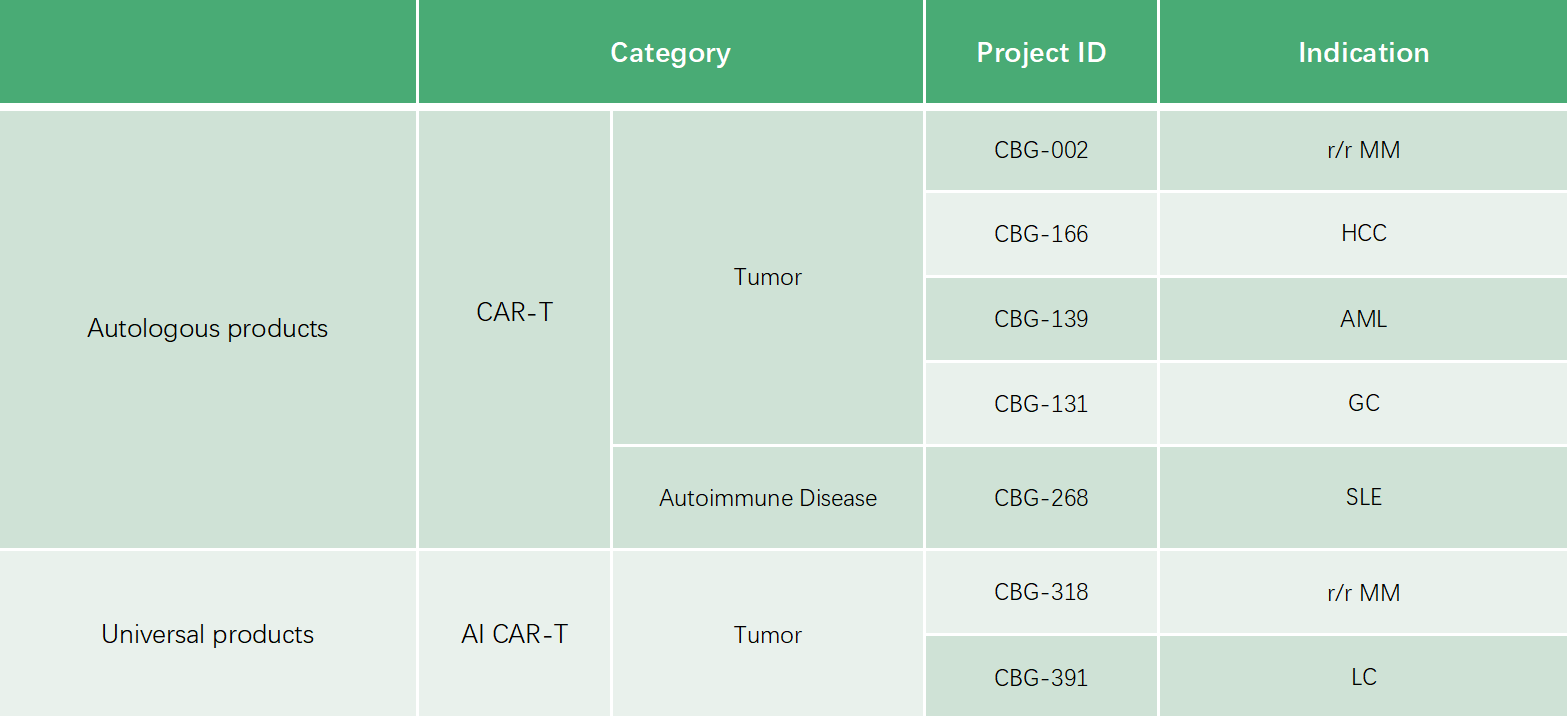Select project ID CBG-391
Viewport: 1567px width, 716px height.
coord(1041,677)
